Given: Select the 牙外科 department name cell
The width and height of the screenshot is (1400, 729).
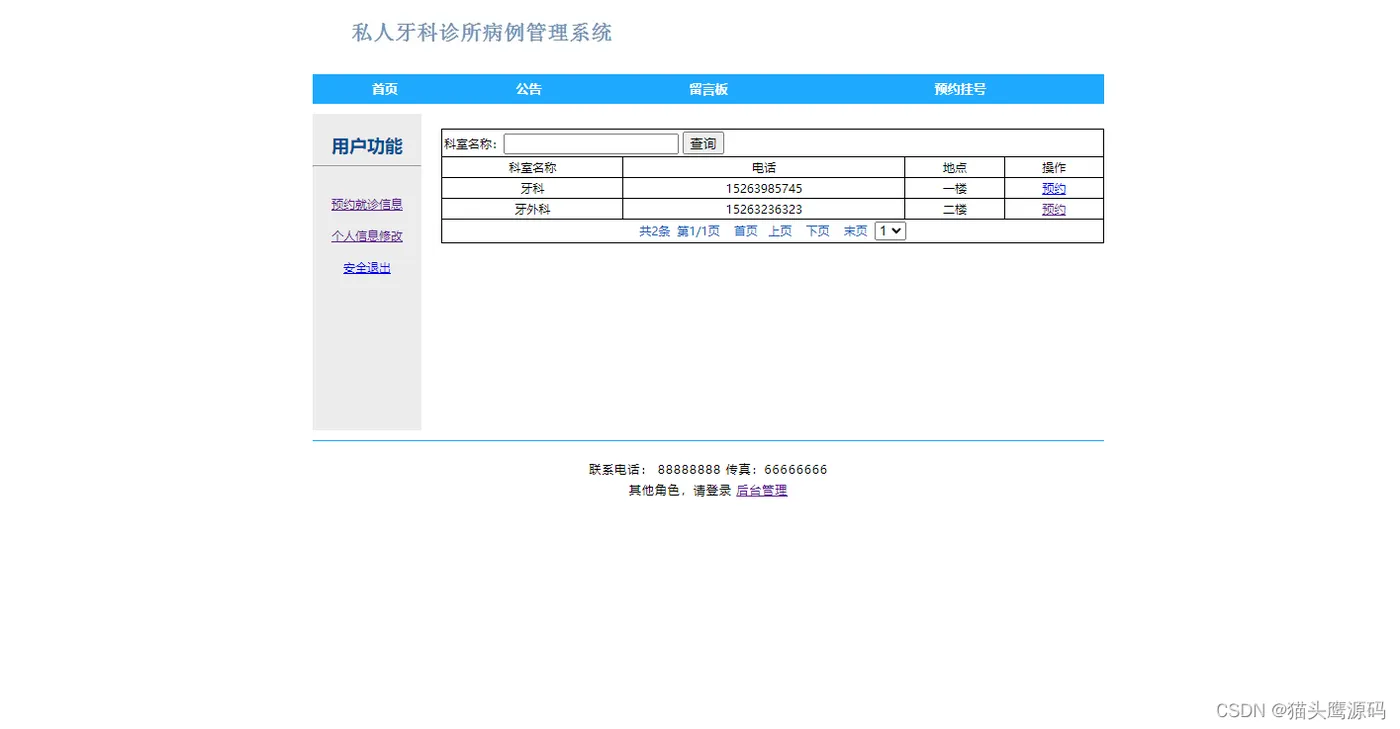Looking at the screenshot, I should click(x=532, y=209).
